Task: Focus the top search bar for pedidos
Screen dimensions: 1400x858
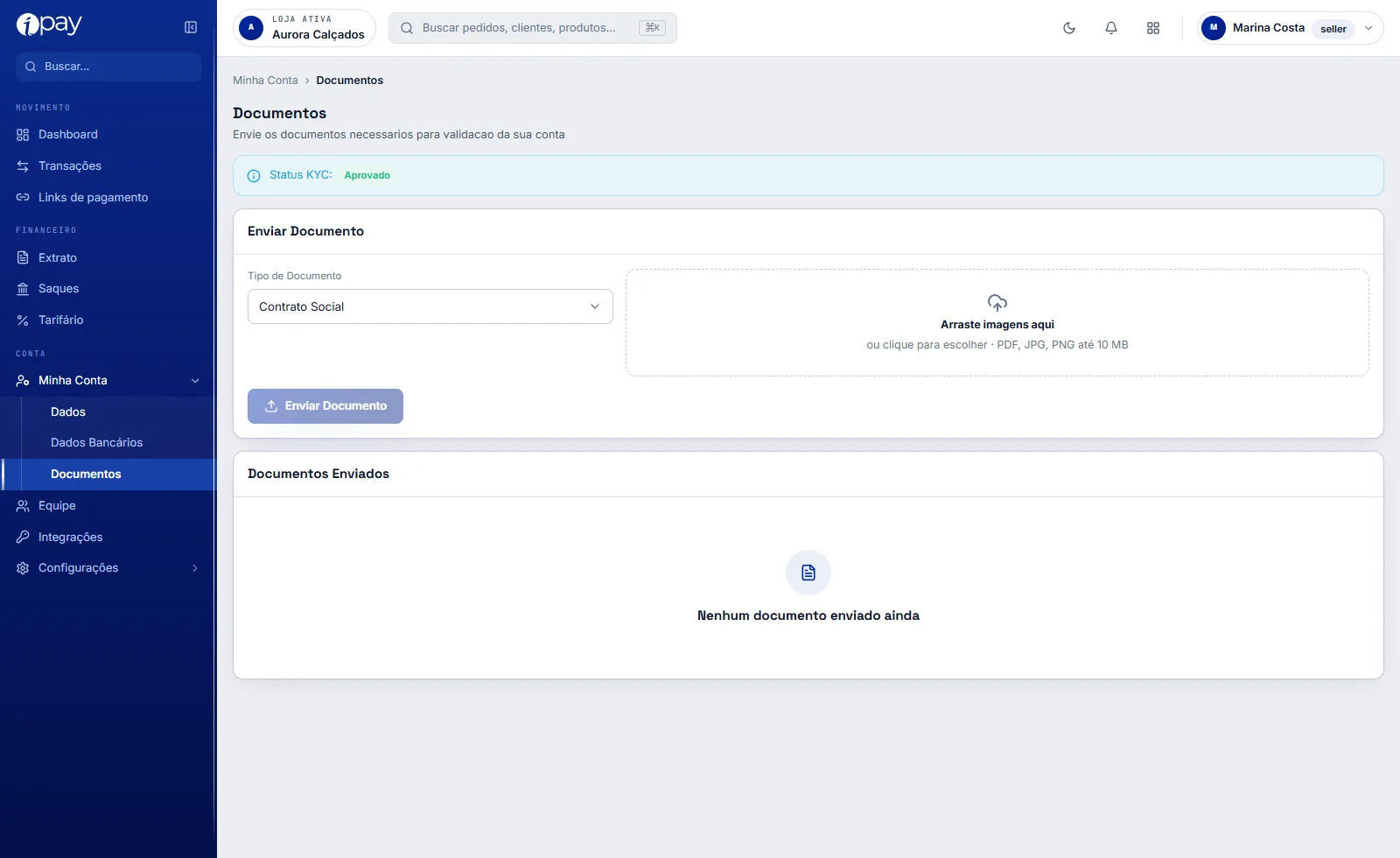Action: [533, 28]
